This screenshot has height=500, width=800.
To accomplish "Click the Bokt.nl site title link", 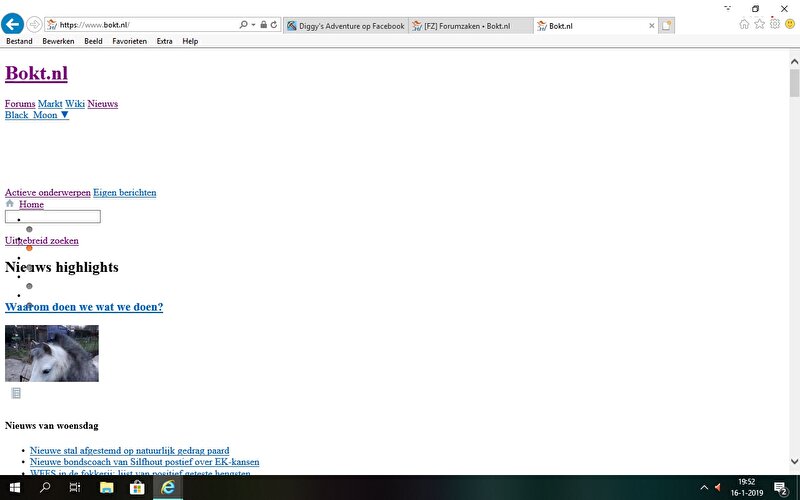I will (36, 73).
